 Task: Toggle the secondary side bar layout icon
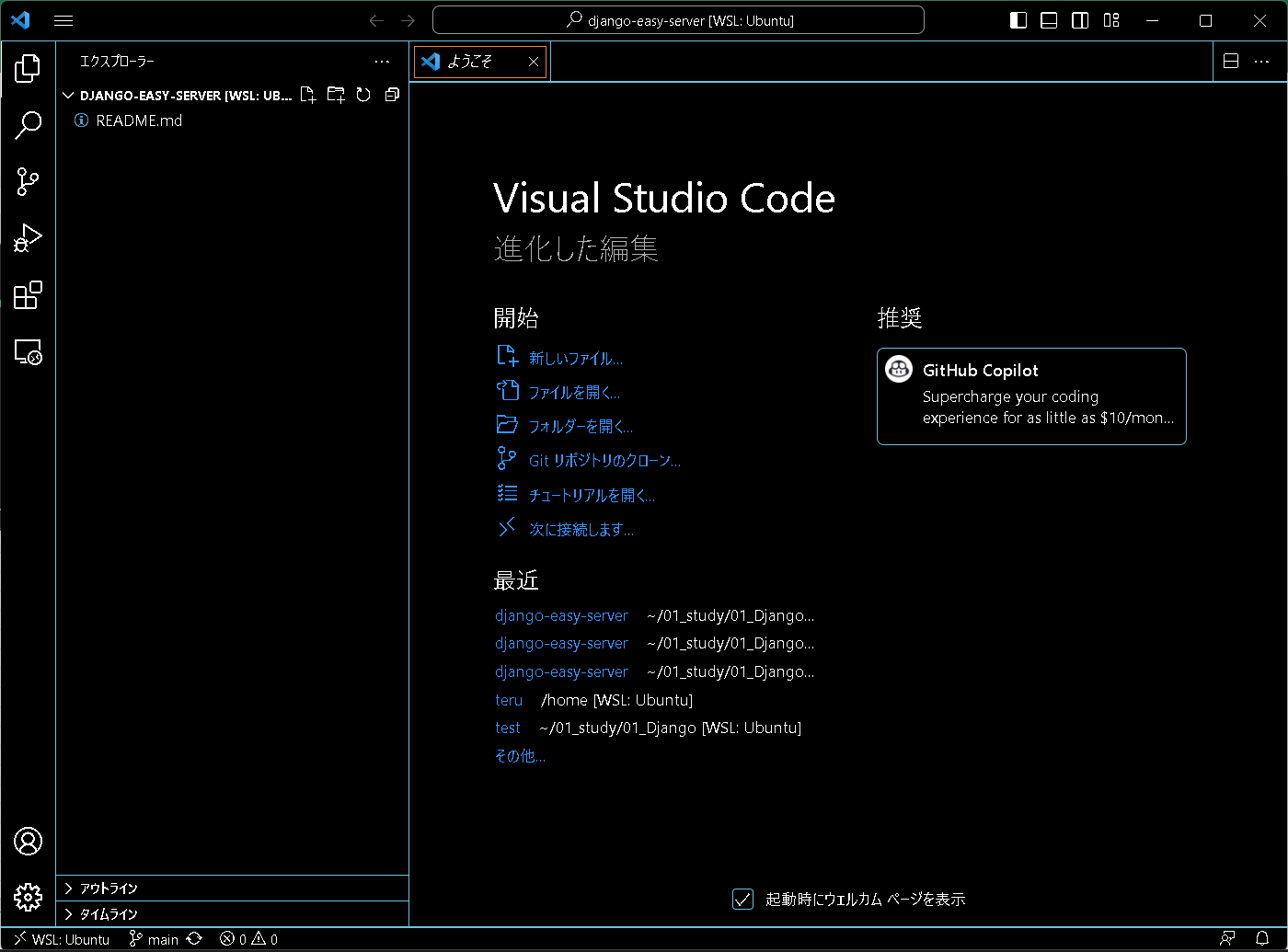pos(1080,20)
